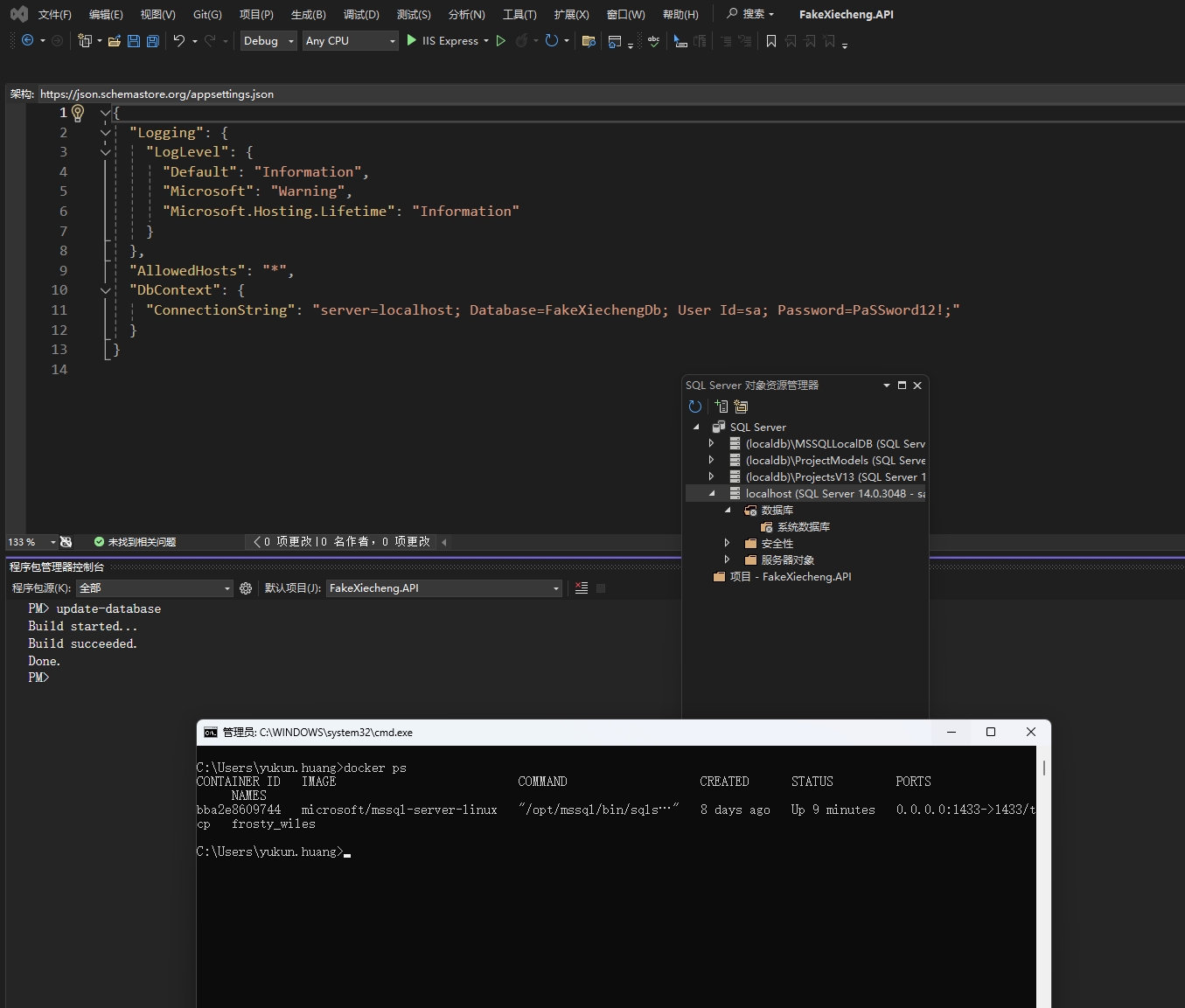Click the open file folder icon
The image size is (1185, 1008).
coord(114,41)
